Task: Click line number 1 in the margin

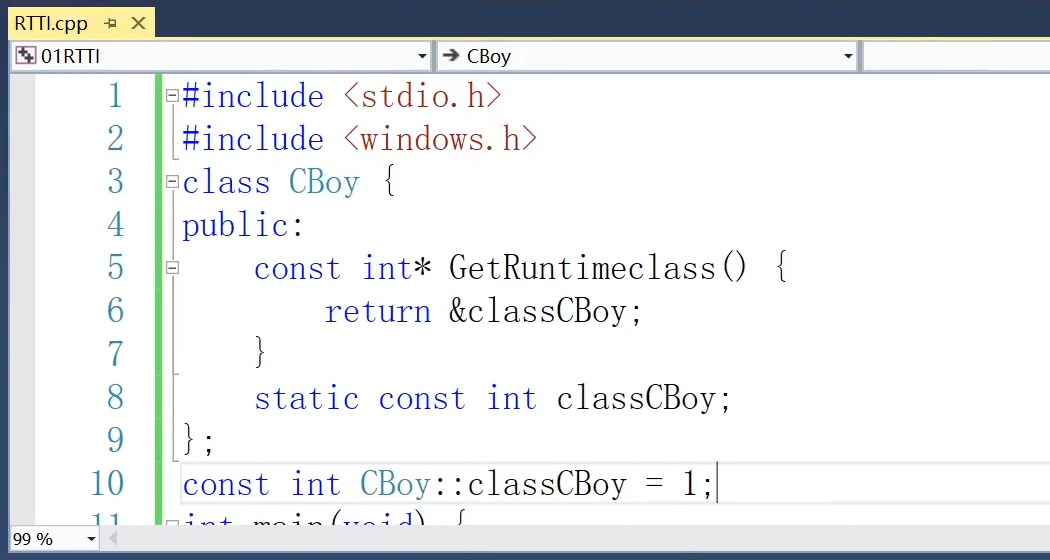Action: (x=115, y=96)
